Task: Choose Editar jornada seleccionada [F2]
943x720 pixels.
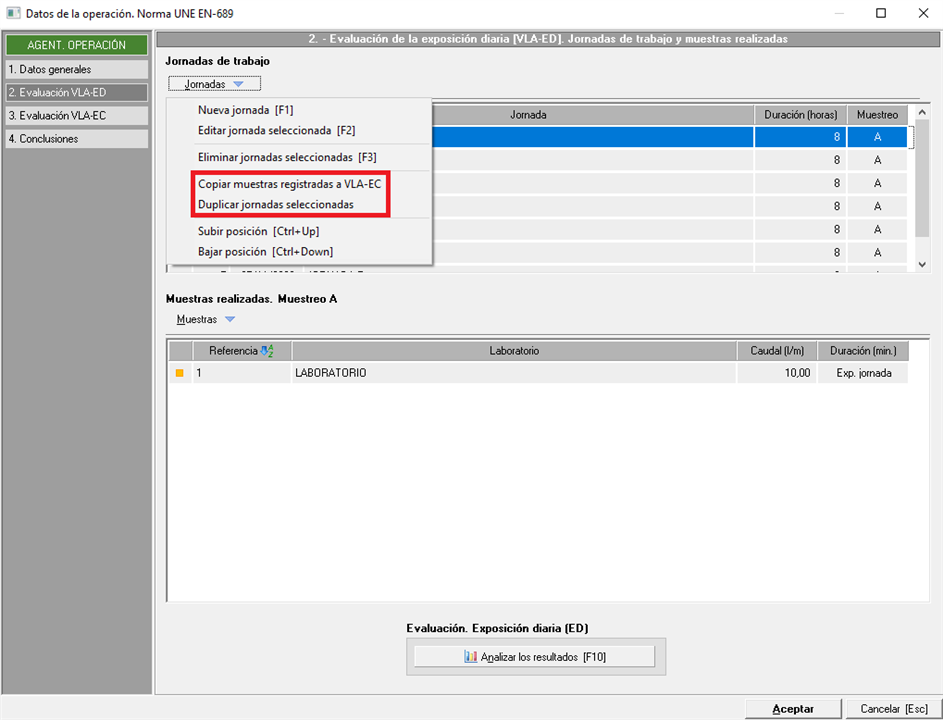Action: 277,131
